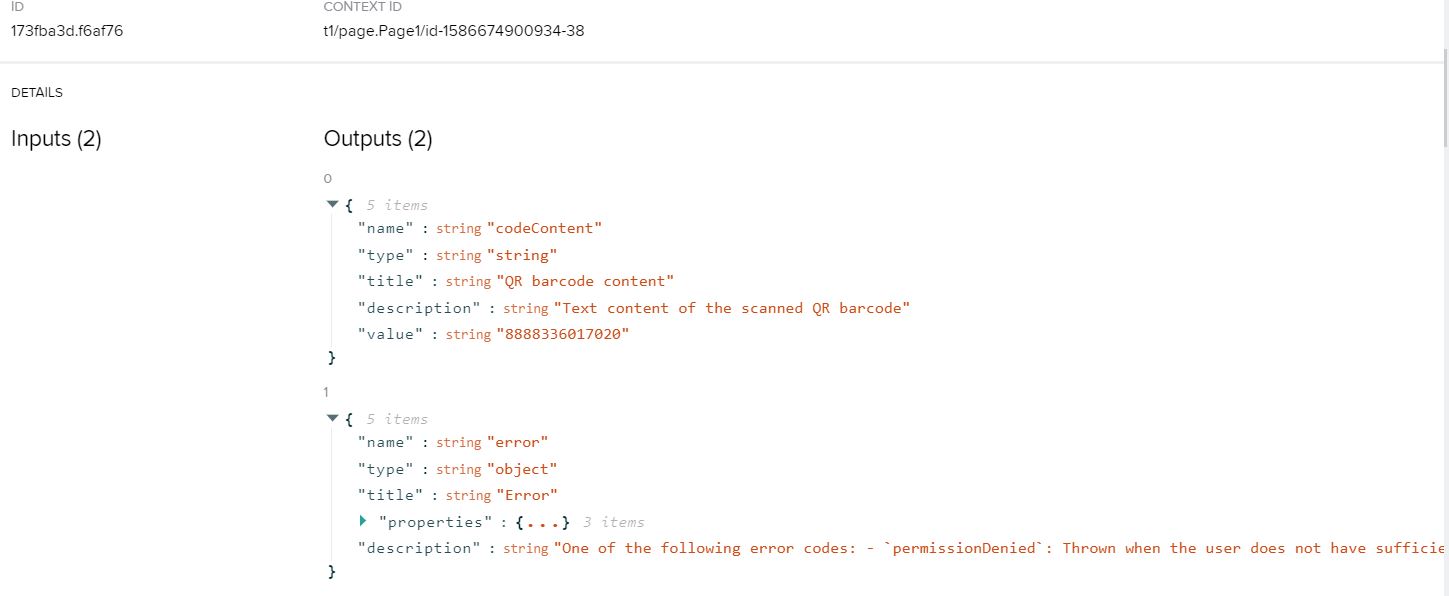
Task: Click the value "8888336017020"
Action: [563, 334]
